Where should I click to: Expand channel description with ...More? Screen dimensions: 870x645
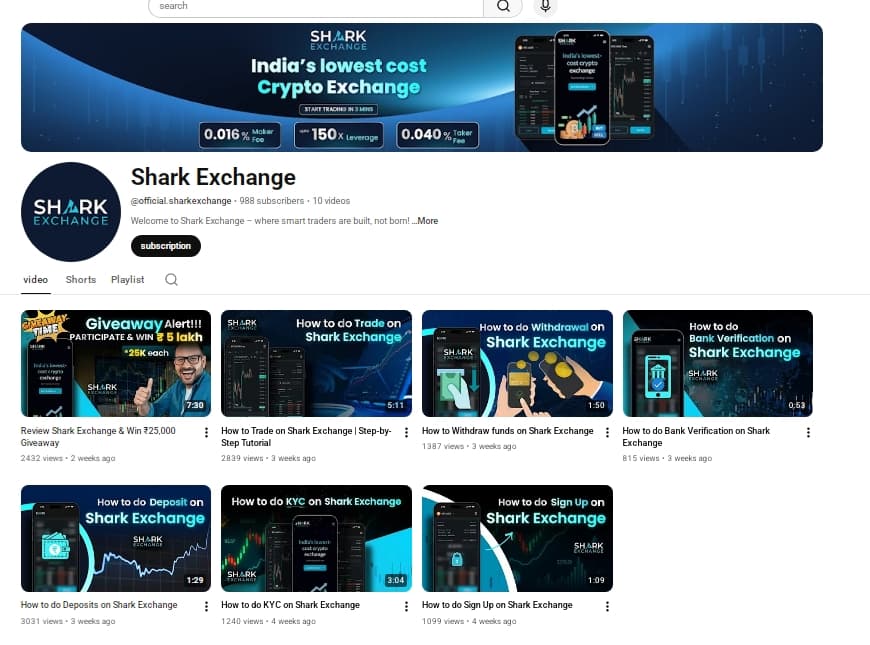(425, 221)
